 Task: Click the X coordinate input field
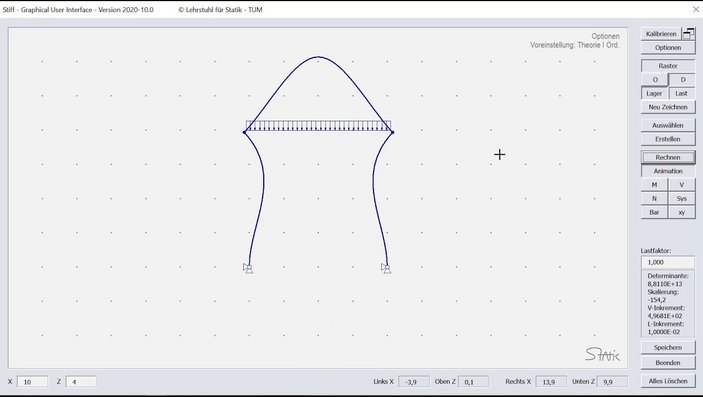(x=32, y=382)
